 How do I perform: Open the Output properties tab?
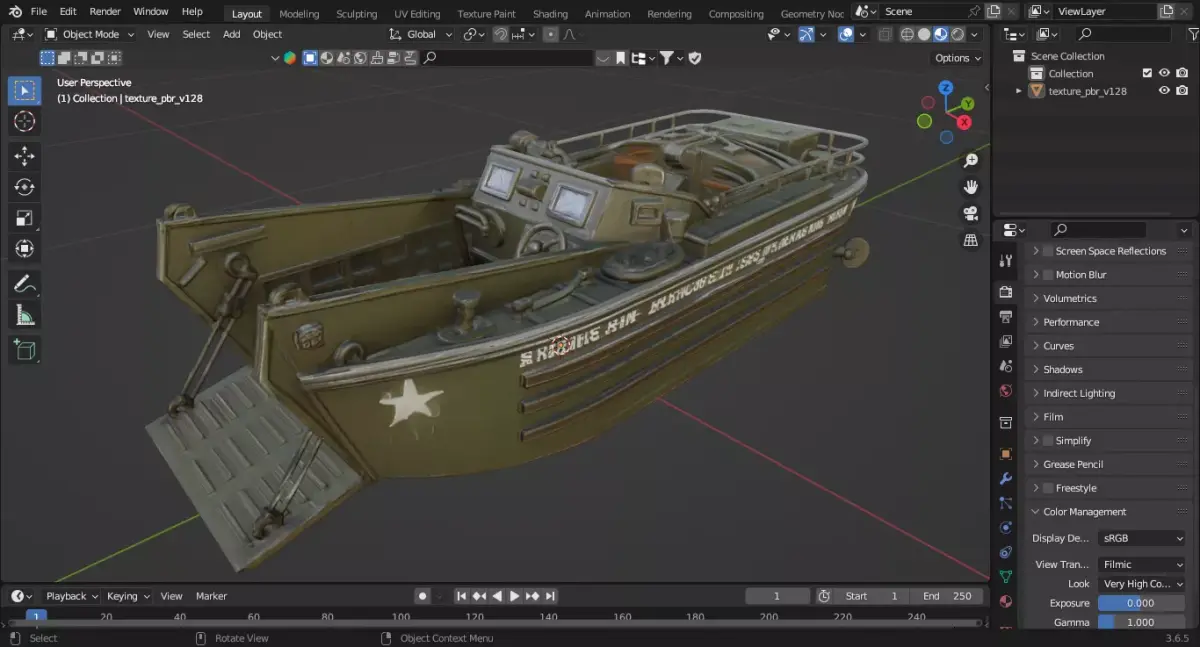(x=1006, y=317)
